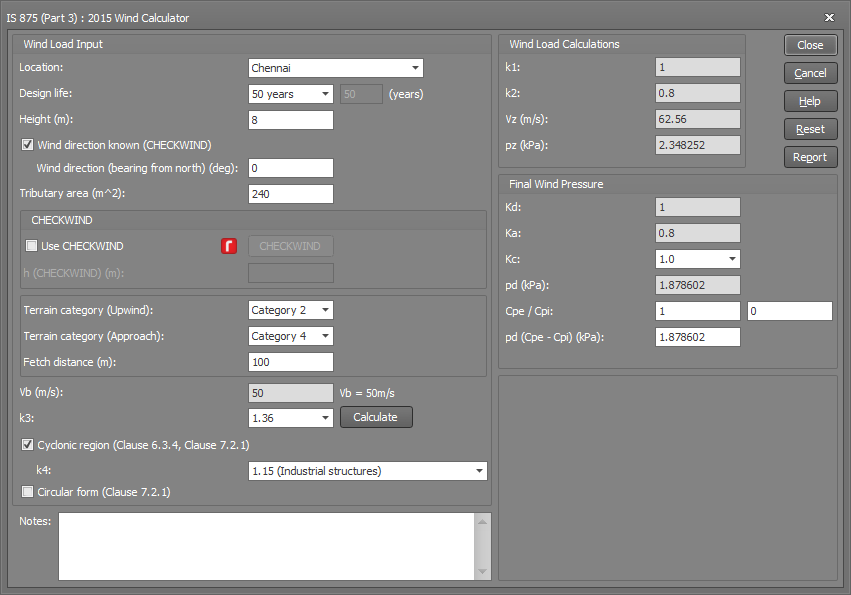Open the Design life 50 years dropdown
The width and height of the screenshot is (851, 595).
(x=291, y=94)
